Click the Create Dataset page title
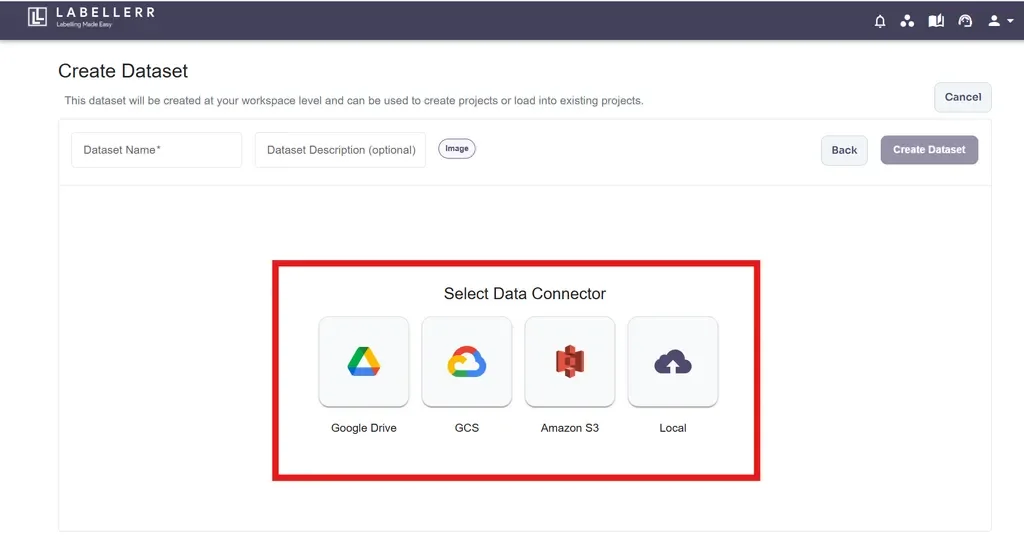The width and height of the screenshot is (1024, 535). click(x=123, y=71)
